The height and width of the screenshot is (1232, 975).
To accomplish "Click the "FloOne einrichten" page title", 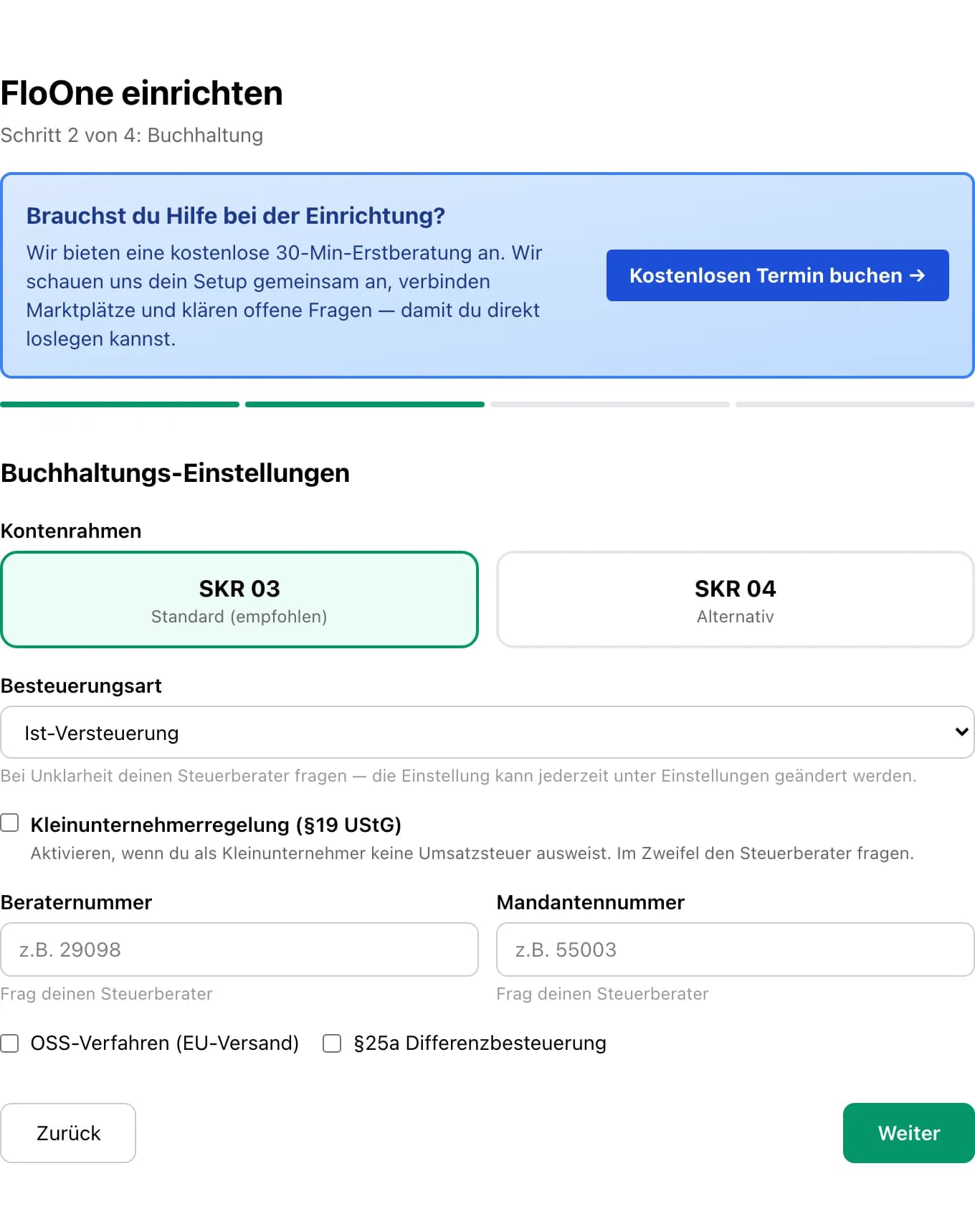I will [x=141, y=93].
